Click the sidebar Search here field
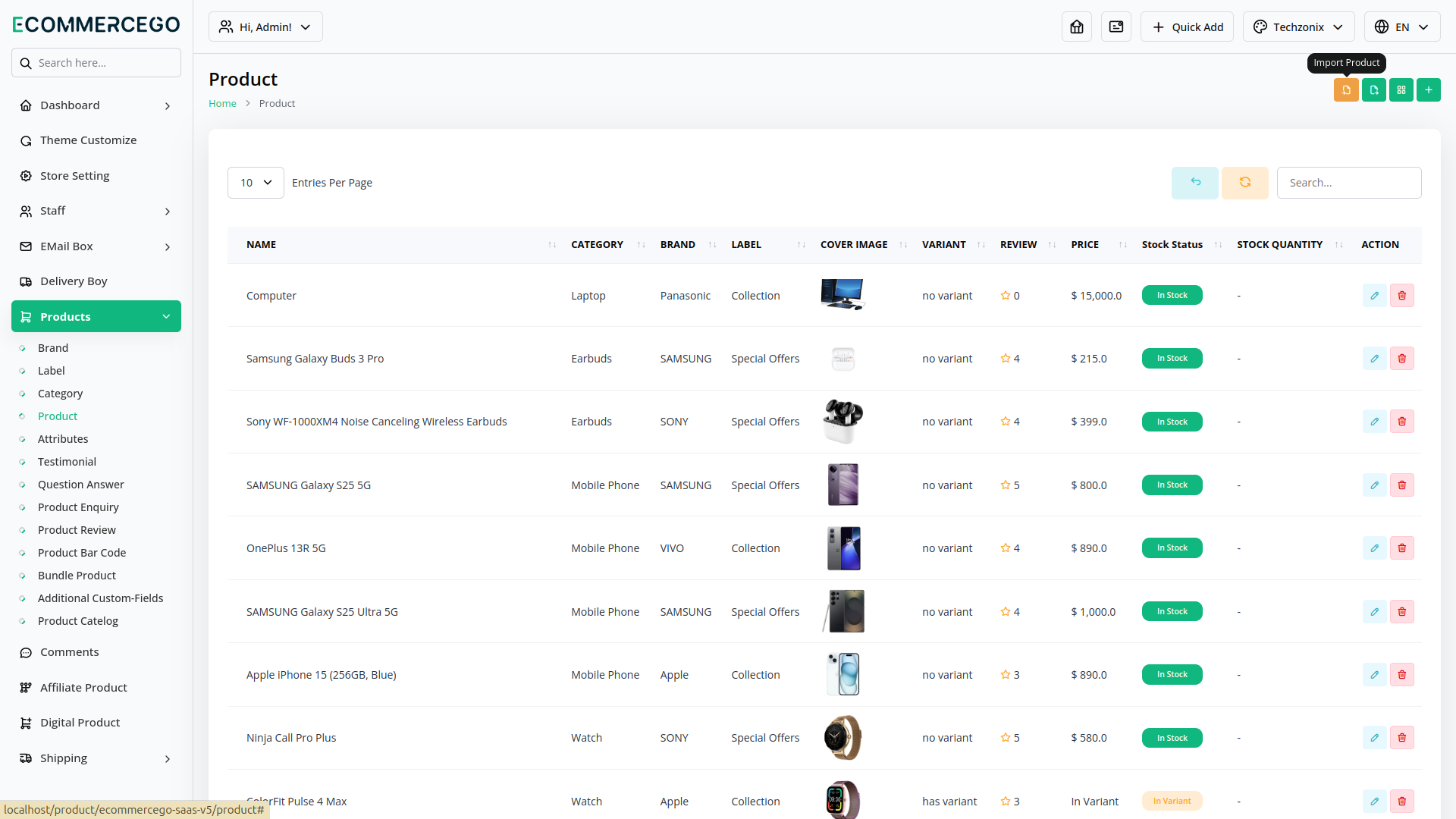 (x=96, y=63)
